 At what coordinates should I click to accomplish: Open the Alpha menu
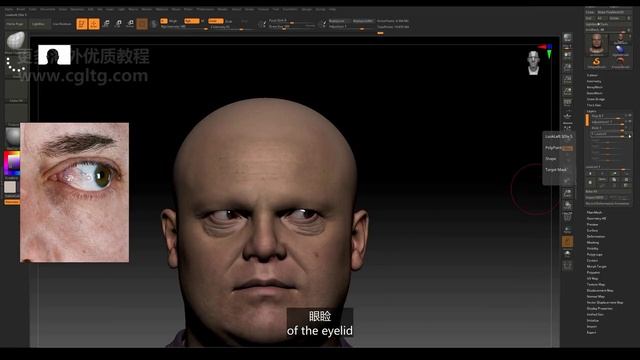tap(9, 9)
